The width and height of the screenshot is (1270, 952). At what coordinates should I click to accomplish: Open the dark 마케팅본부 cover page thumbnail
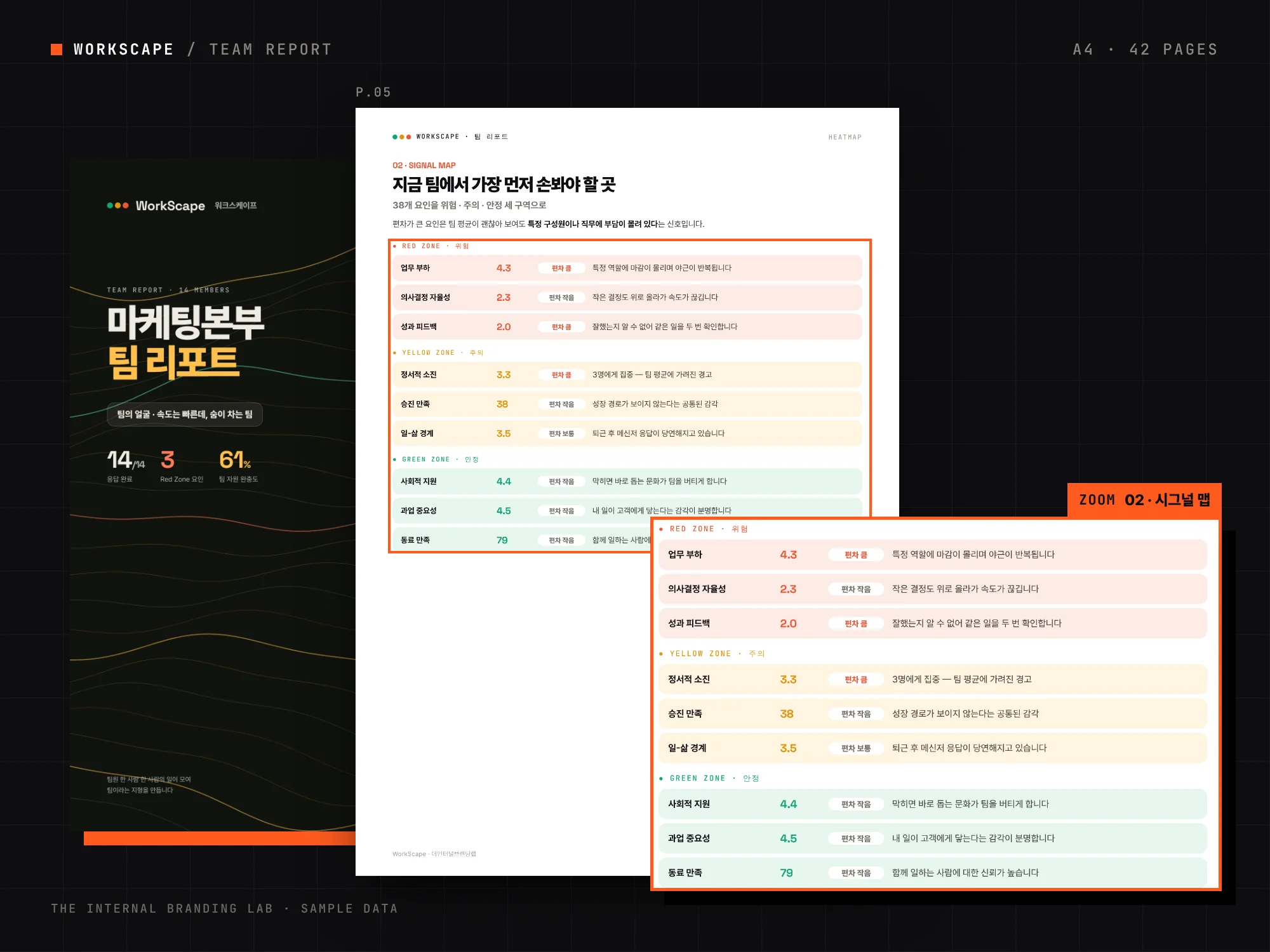tap(213, 495)
